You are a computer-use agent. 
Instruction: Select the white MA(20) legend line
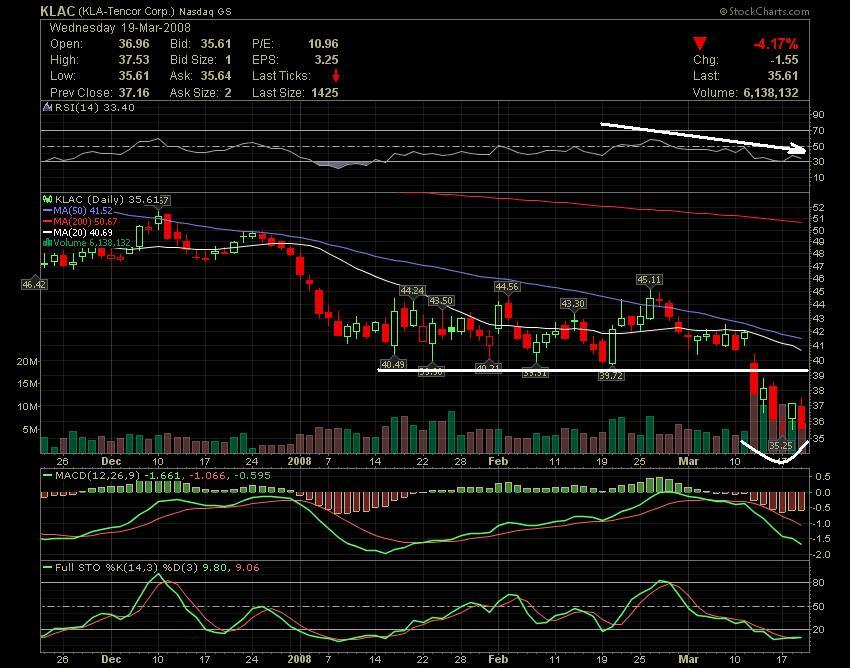click(x=48, y=233)
